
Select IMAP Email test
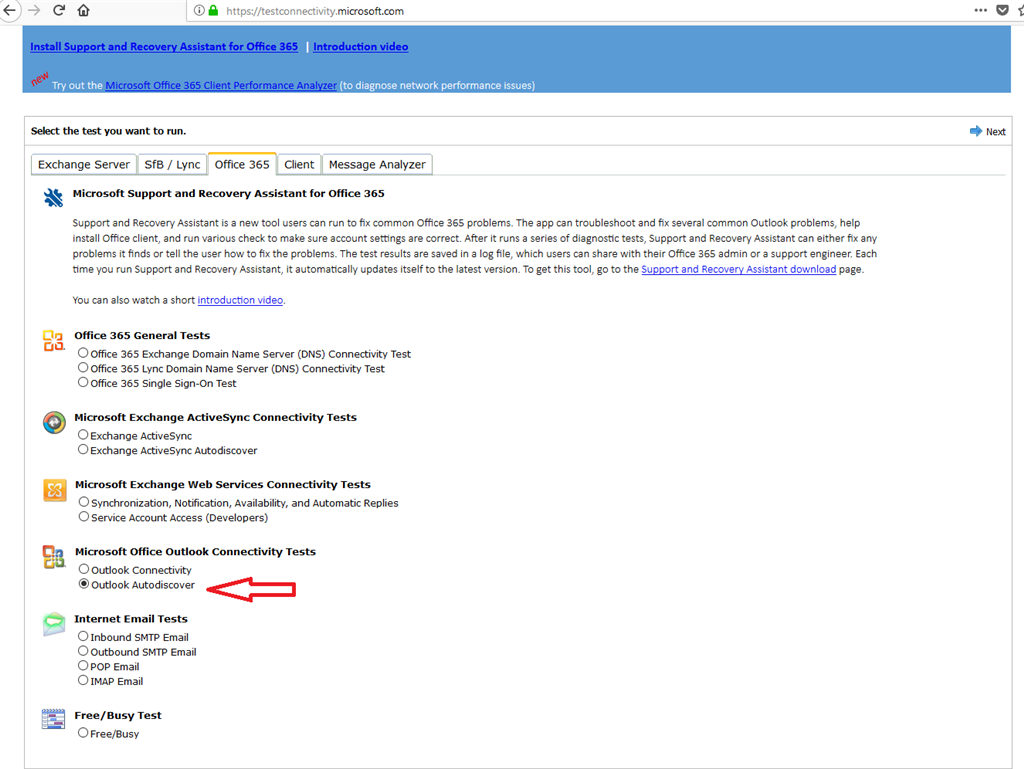tap(83, 680)
